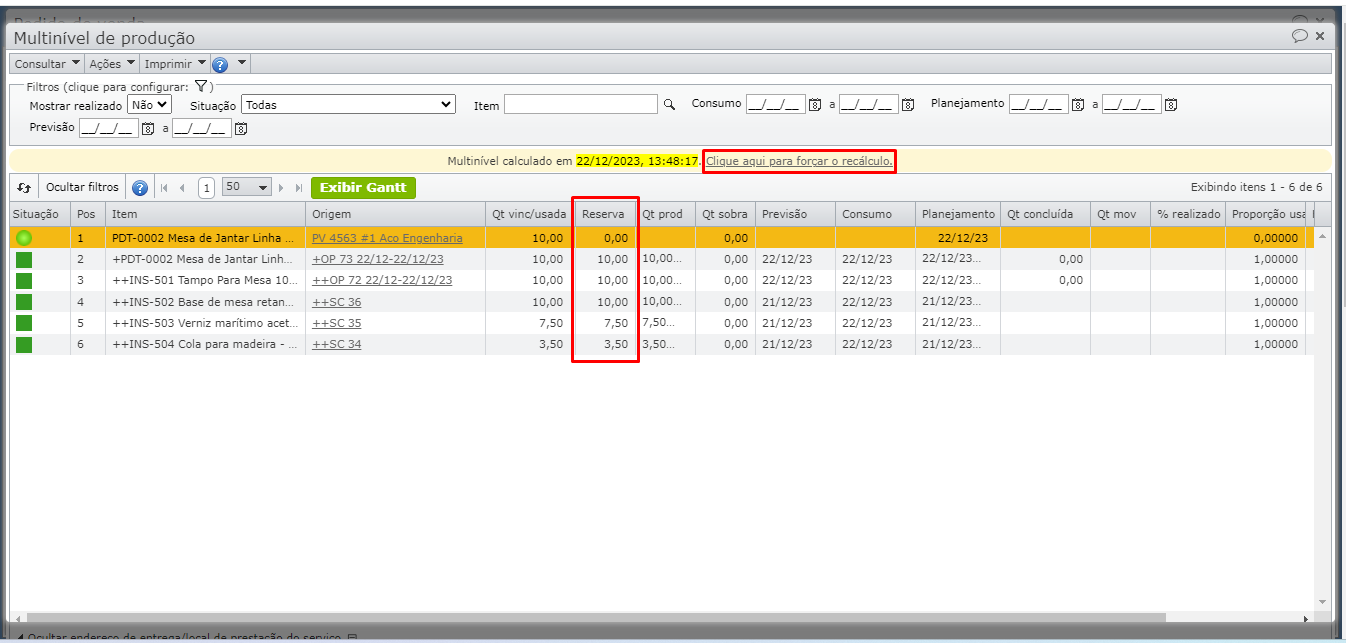The width and height of the screenshot is (1346, 643).
Task: Click the force recalculation link
Action: point(799,161)
